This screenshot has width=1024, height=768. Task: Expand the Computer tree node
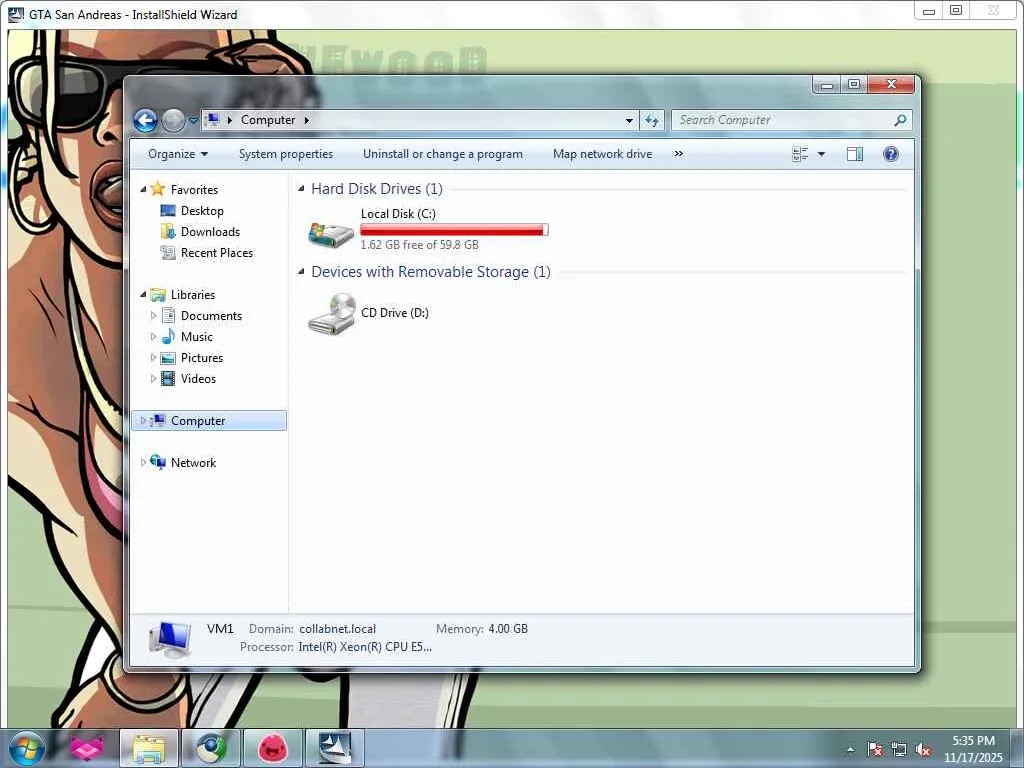pyautogui.click(x=143, y=421)
